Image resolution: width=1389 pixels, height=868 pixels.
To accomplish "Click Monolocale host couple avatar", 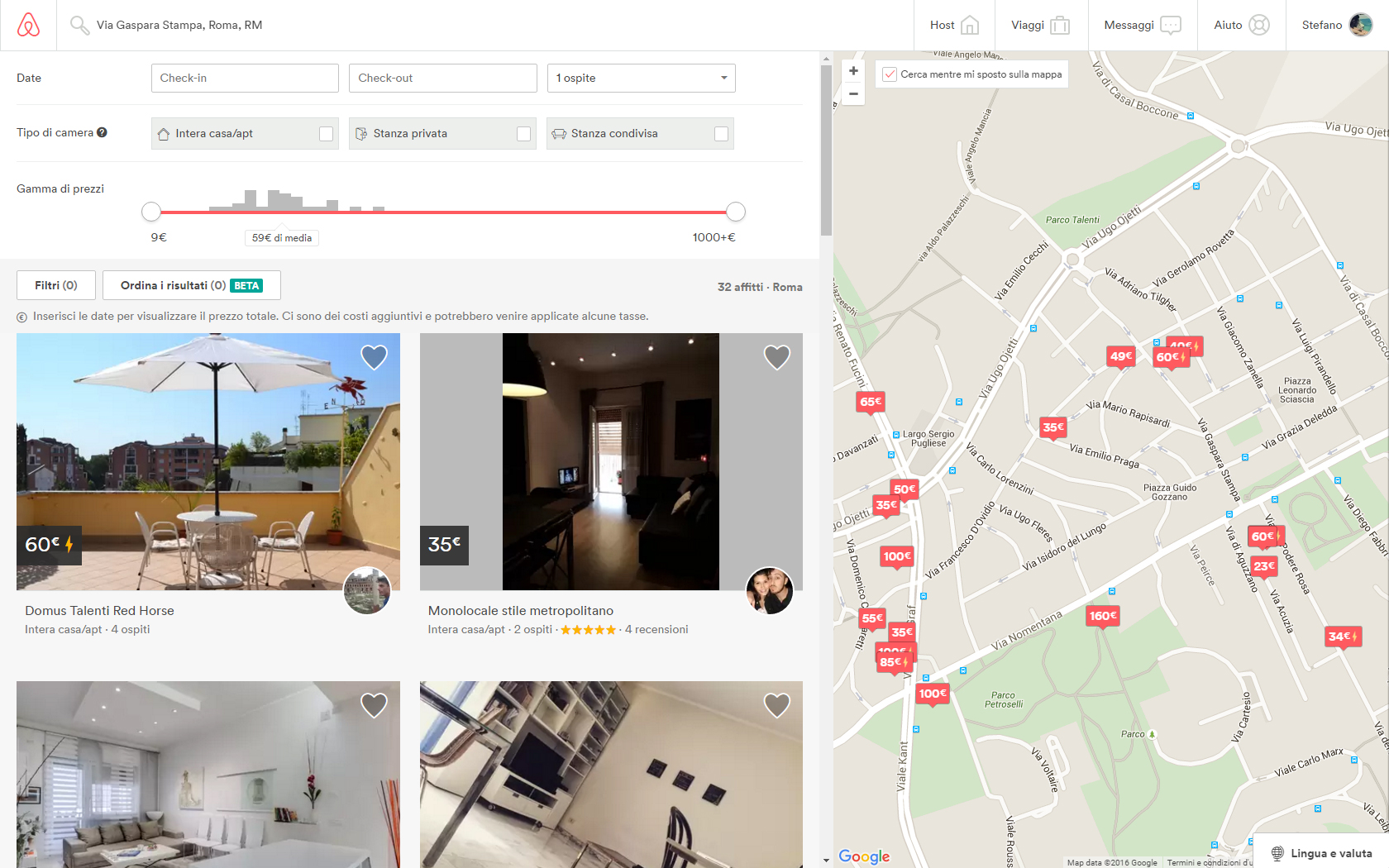I will pyautogui.click(x=770, y=591).
